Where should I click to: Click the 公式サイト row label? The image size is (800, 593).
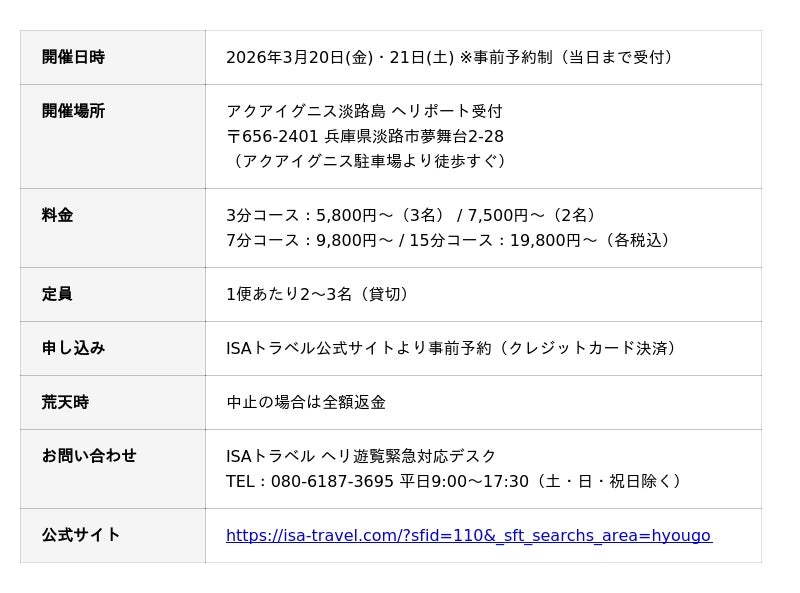(x=81, y=535)
